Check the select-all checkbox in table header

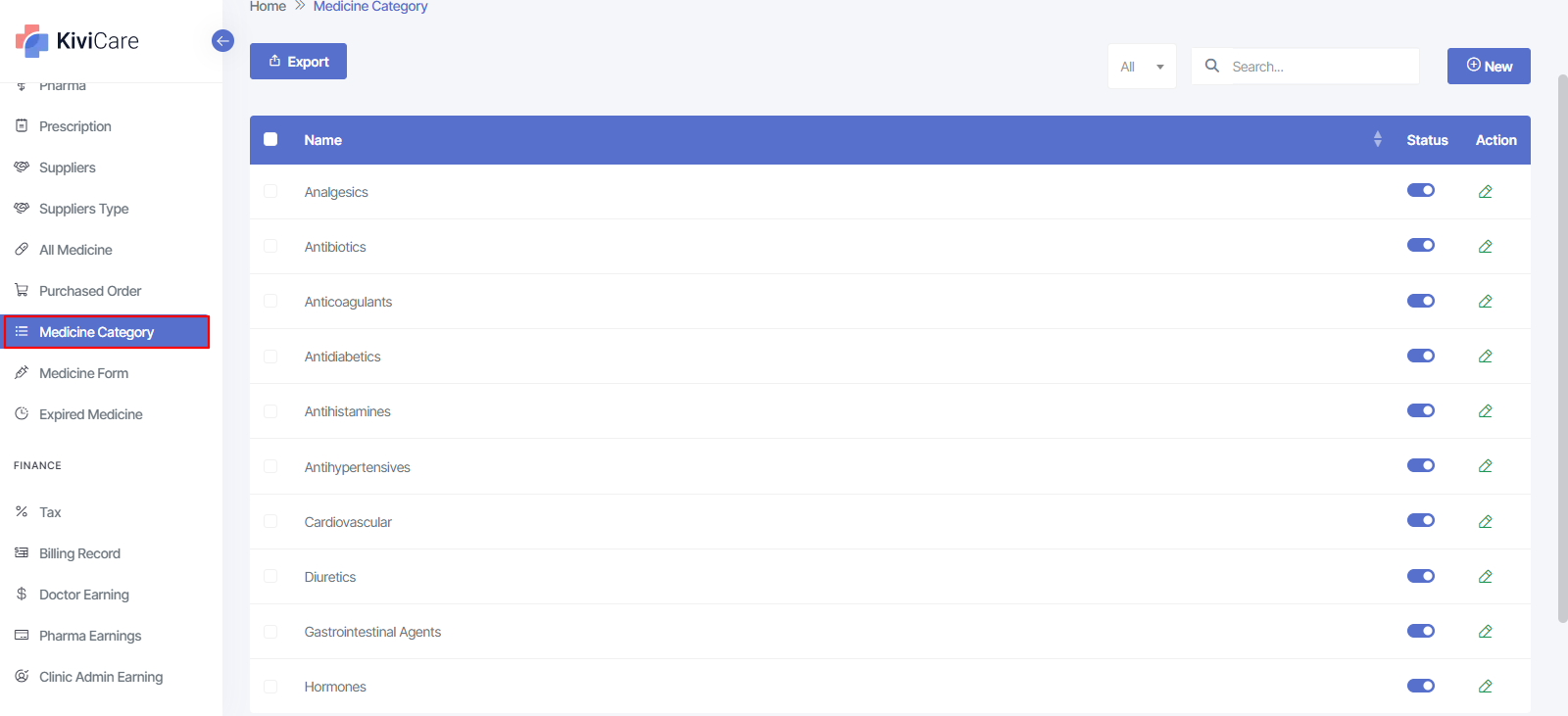[x=270, y=140]
